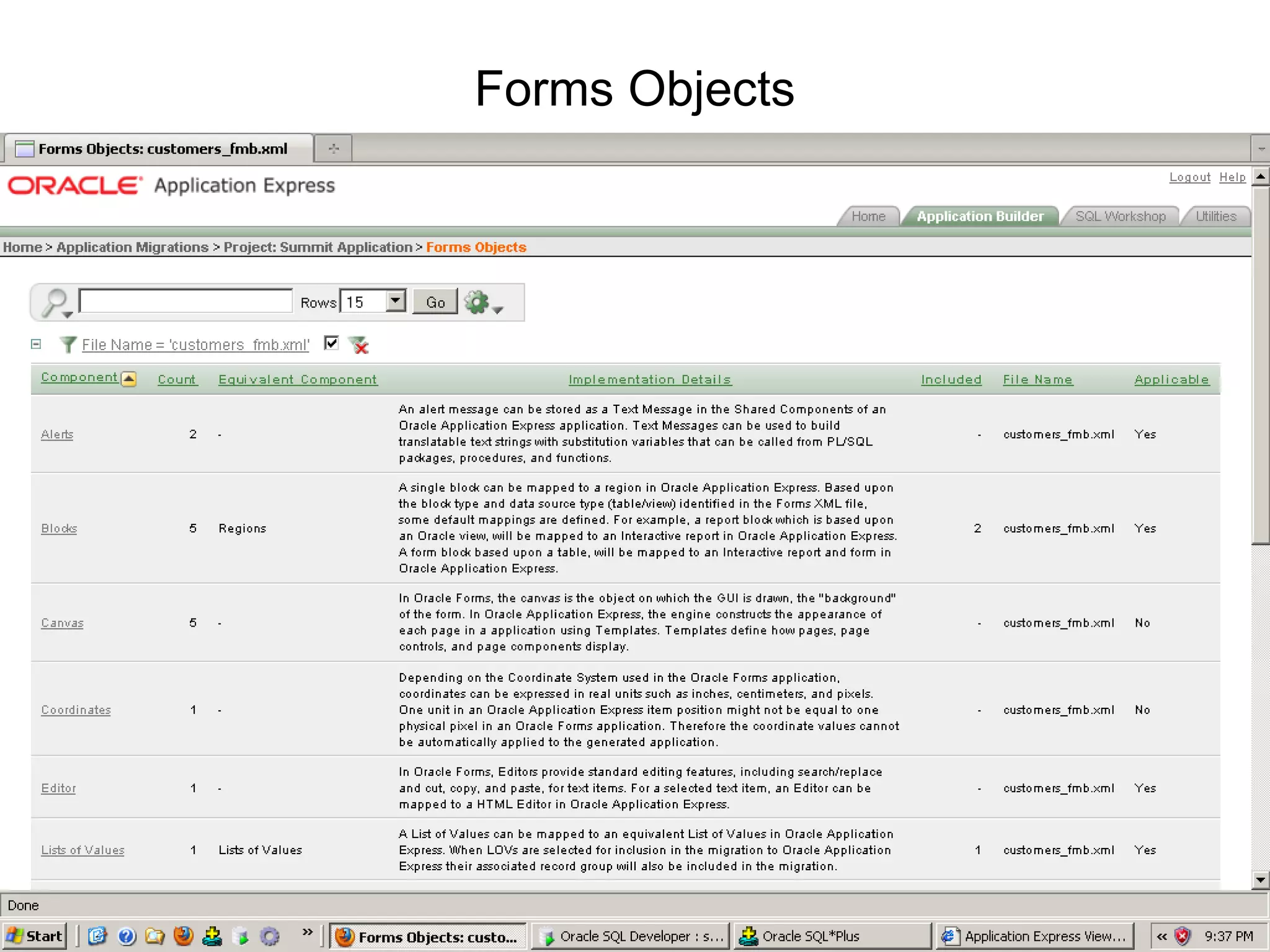Open the Canvas component link
Viewport: 1270px width, 952px height.
click(62, 623)
